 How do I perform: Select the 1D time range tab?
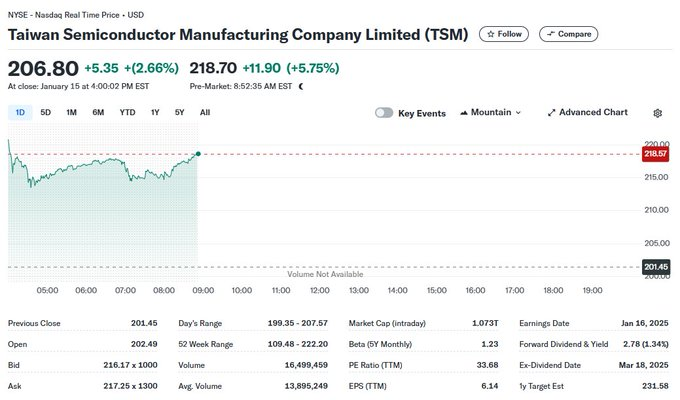pos(20,113)
